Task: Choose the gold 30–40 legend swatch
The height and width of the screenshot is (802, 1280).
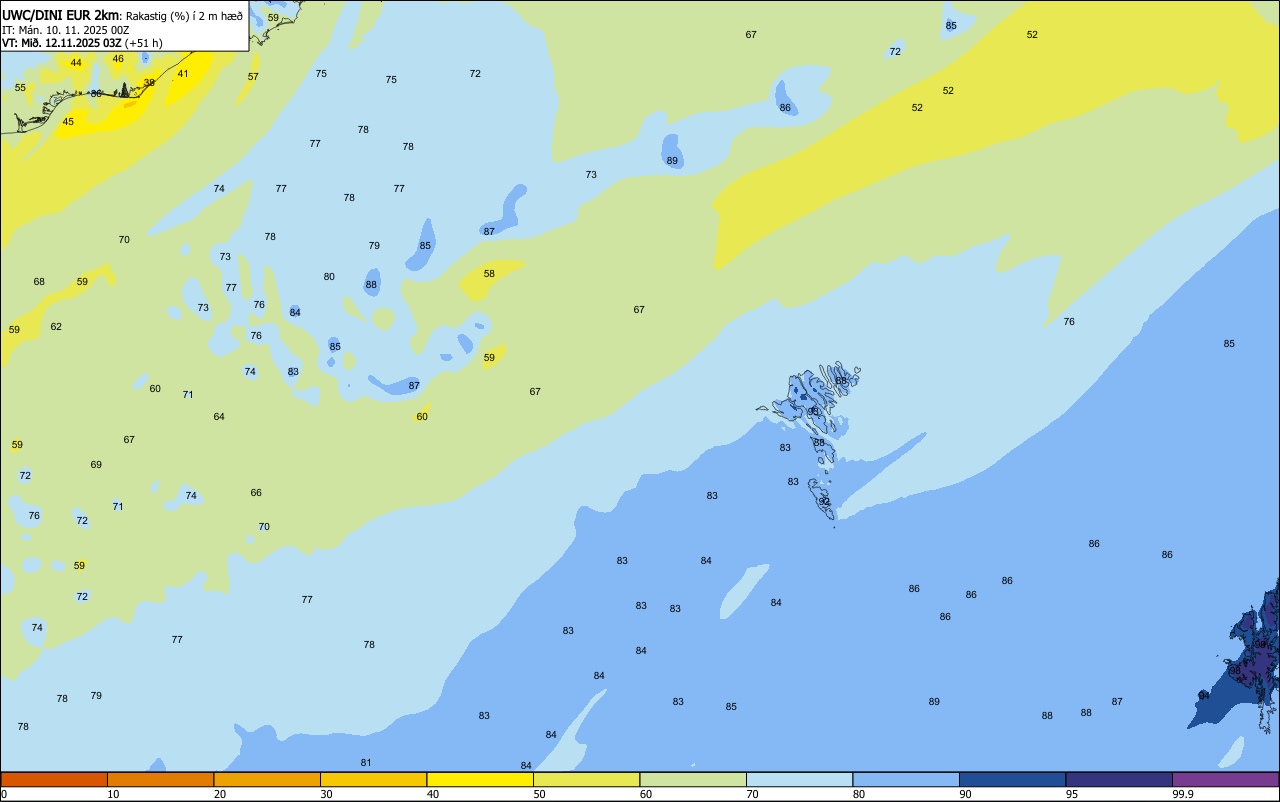Action: [x=373, y=779]
